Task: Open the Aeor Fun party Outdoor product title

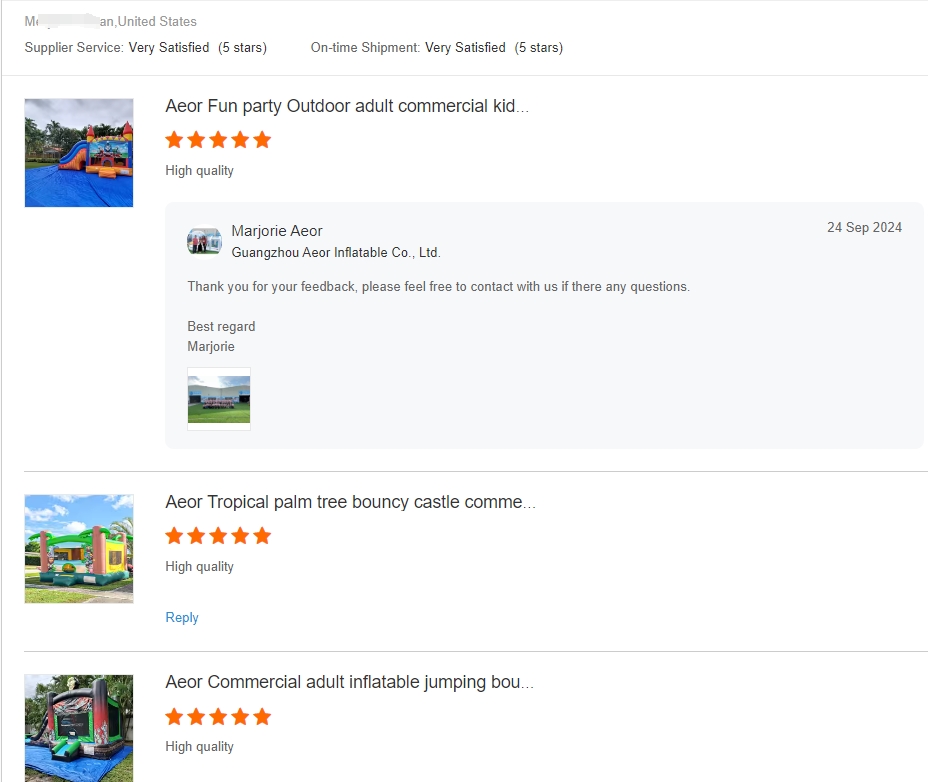Action: tap(347, 106)
